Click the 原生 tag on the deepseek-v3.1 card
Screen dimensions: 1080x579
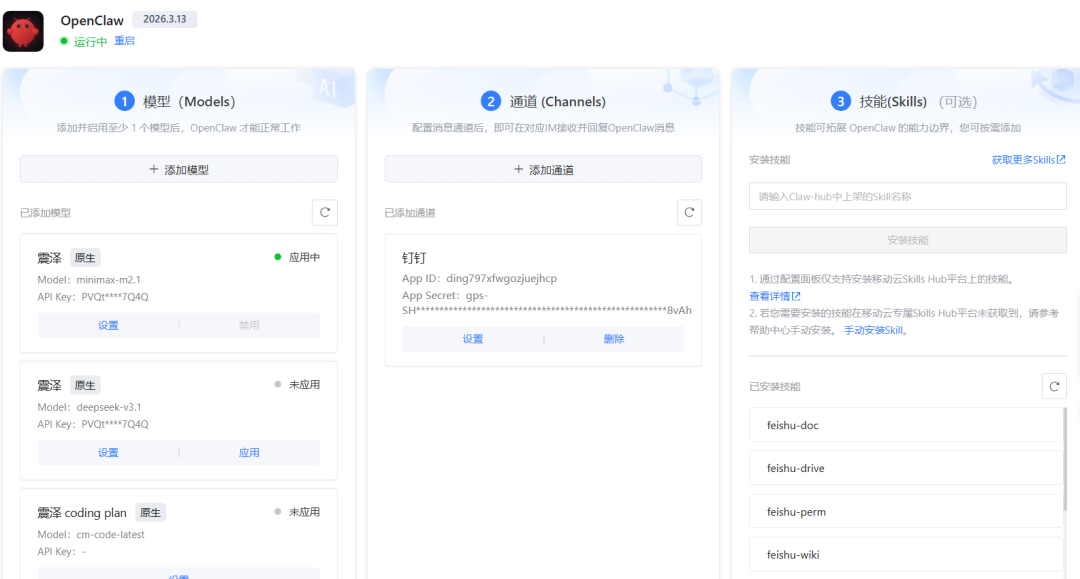tap(85, 386)
